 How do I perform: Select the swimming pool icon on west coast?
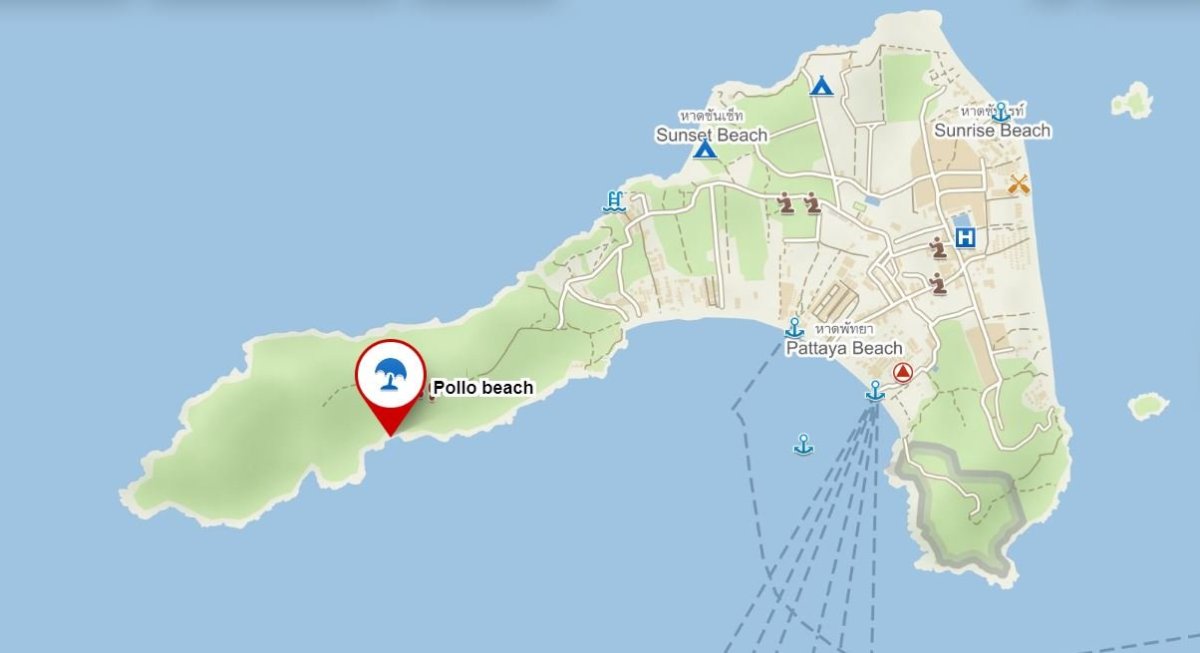(614, 201)
